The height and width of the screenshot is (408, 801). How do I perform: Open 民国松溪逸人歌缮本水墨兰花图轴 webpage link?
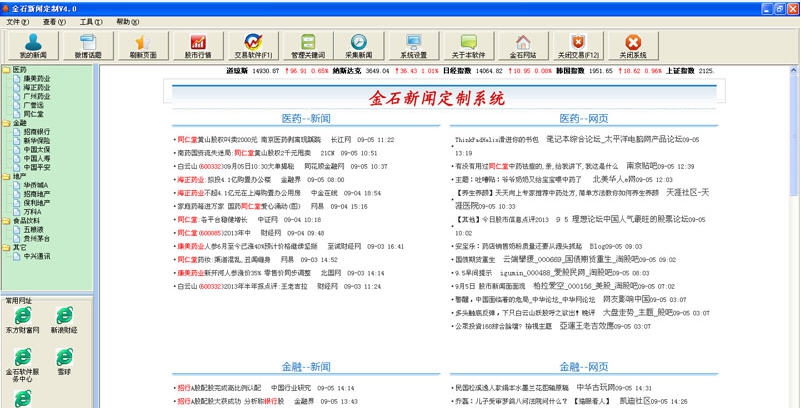(510, 388)
